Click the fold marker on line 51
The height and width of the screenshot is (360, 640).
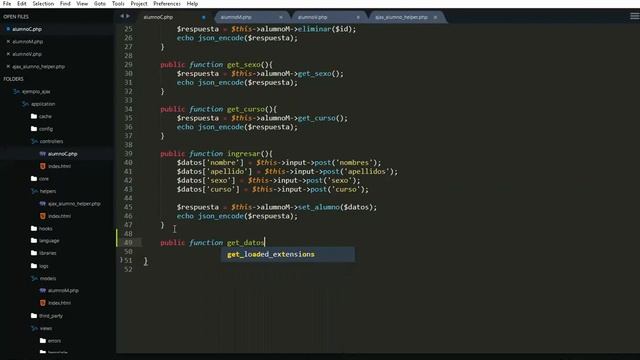(121, 260)
